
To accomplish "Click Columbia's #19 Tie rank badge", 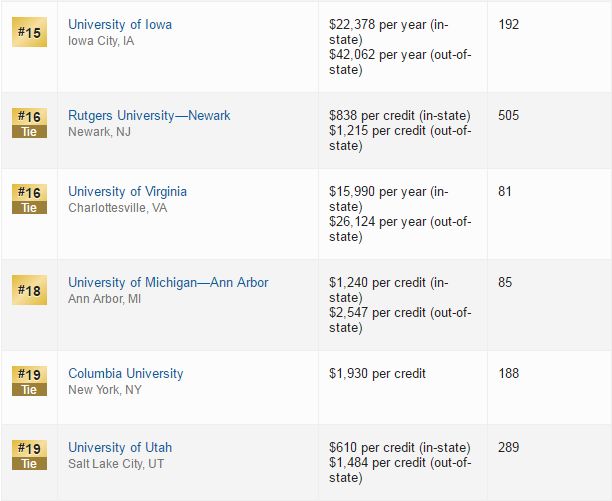I will pos(29,381).
